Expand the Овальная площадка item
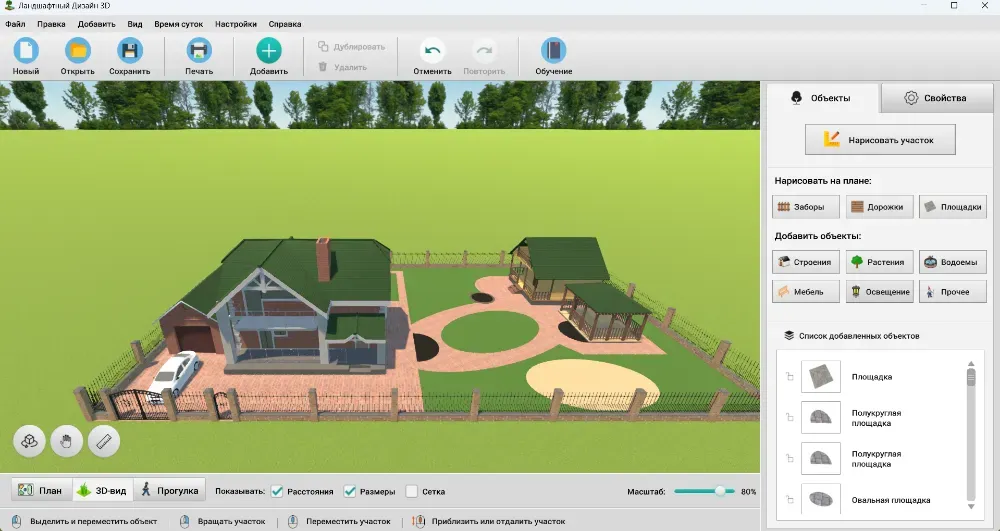The height and width of the screenshot is (531, 1000). point(790,500)
